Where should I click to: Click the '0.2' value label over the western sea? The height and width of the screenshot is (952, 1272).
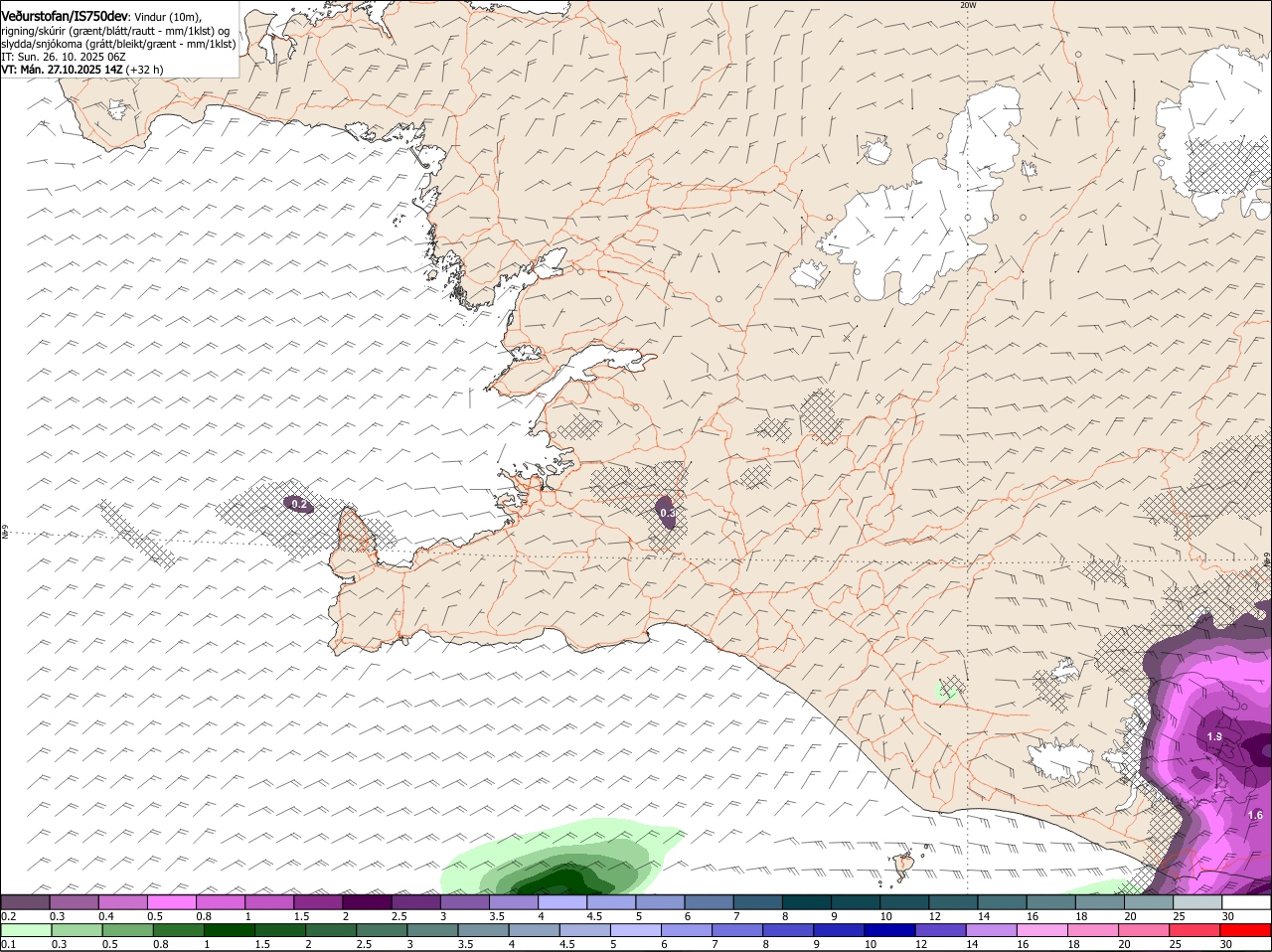coord(299,504)
